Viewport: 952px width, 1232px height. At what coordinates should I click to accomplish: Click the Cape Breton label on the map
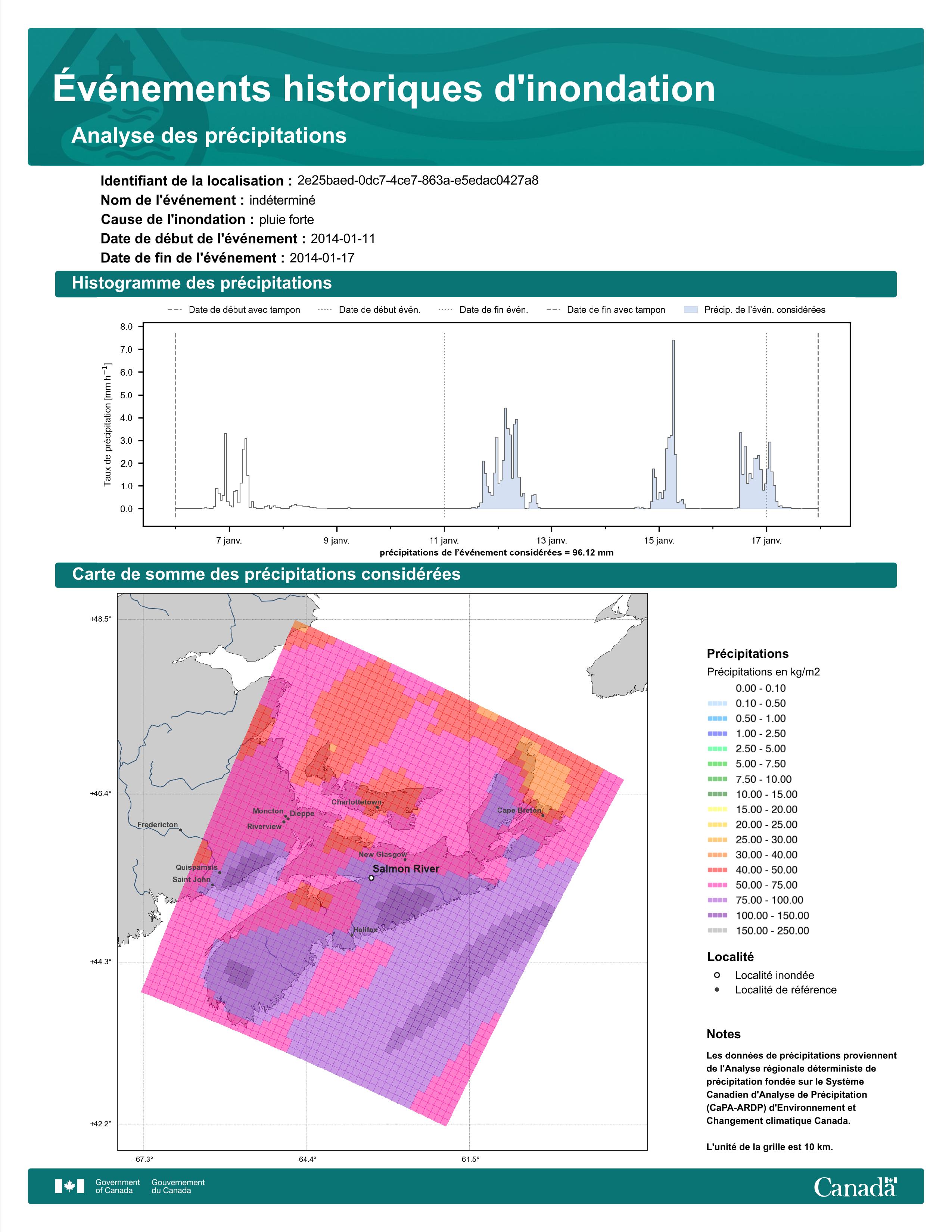(x=519, y=810)
